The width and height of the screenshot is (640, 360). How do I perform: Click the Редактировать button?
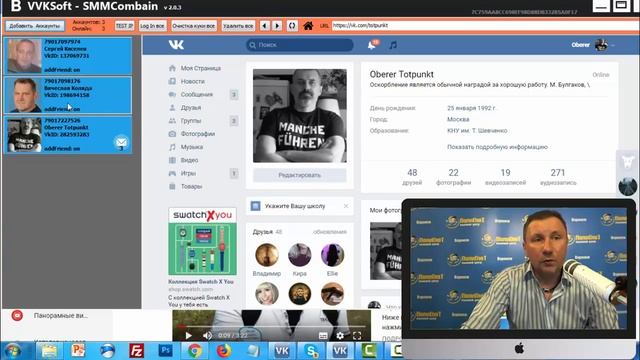point(300,175)
